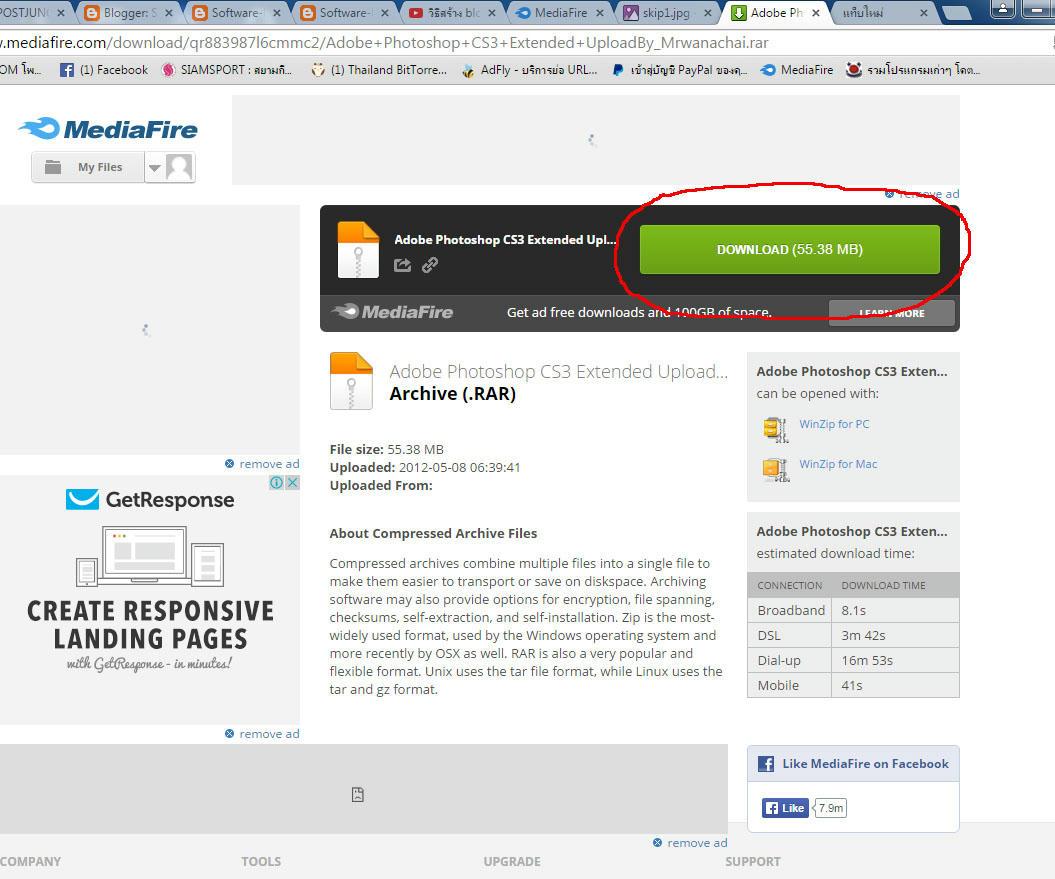Click the WinZip for Mac icon

coord(775,469)
